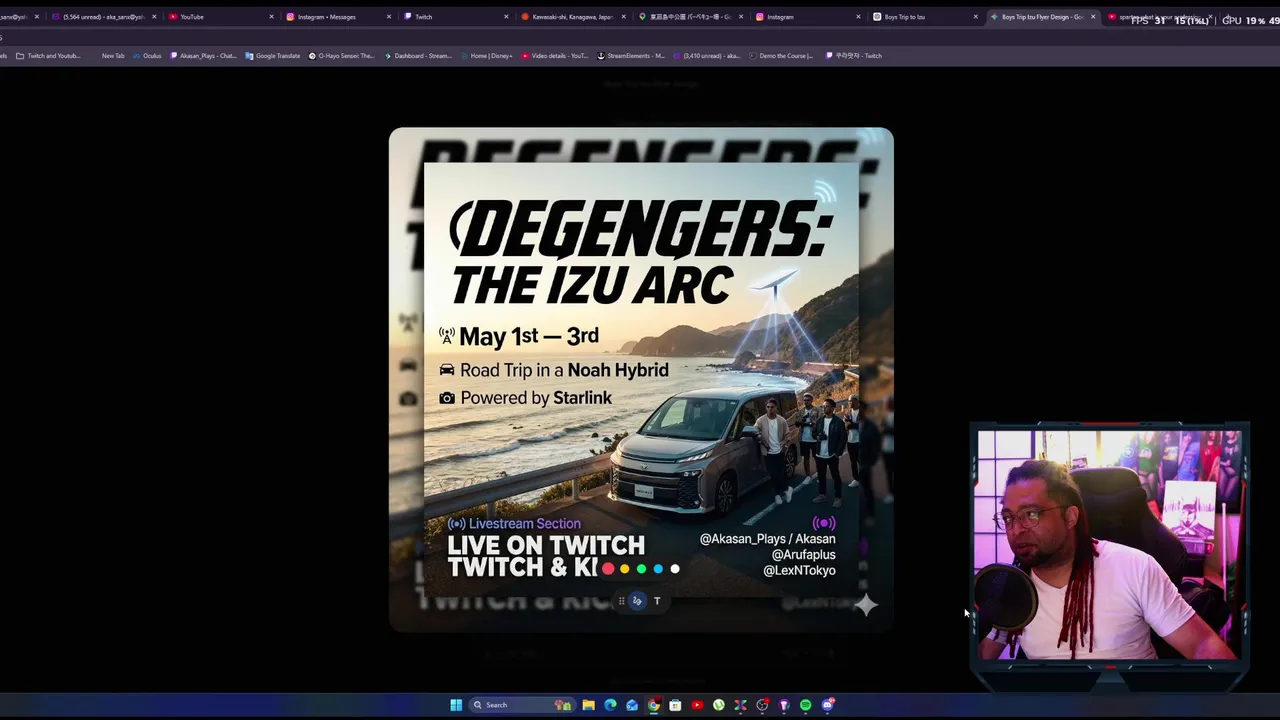Select the green annotation color swatch
Viewport: 1280px width, 720px height.
pos(641,569)
